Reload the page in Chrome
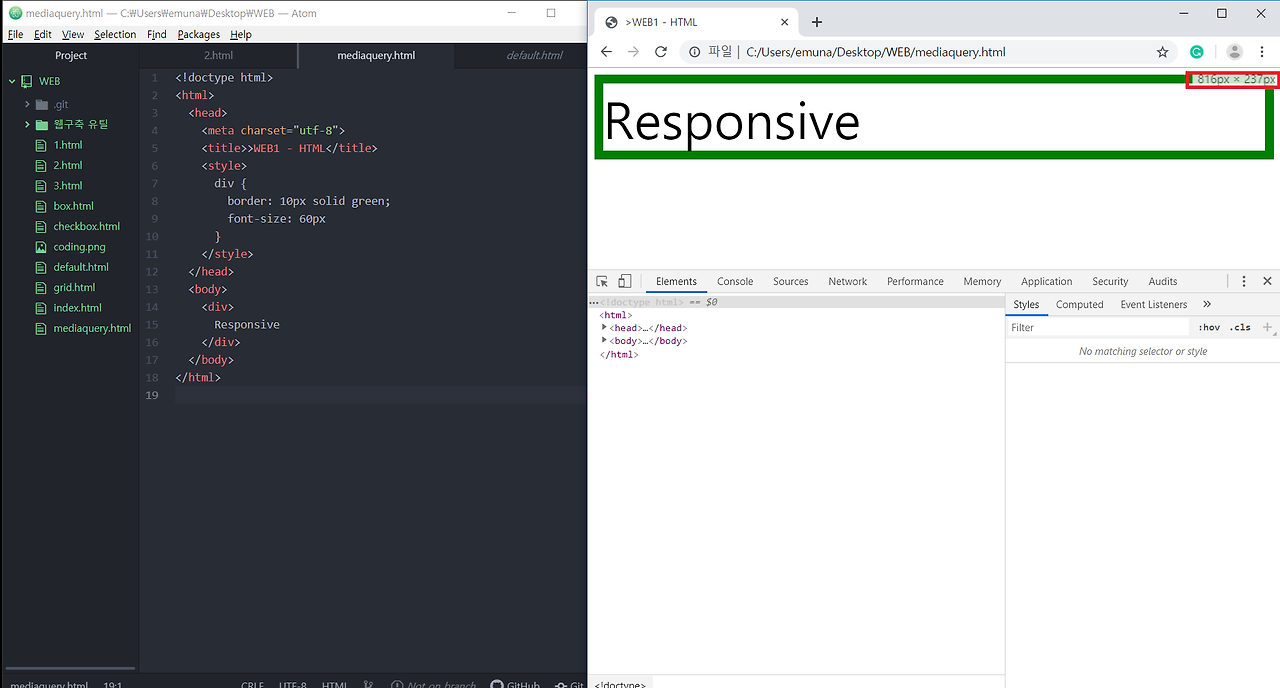This screenshot has width=1280, height=688. (x=660, y=52)
